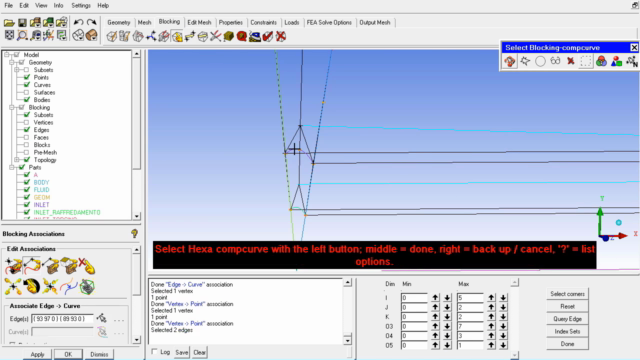Click the O3 Max value field
Screen dimensions: 640x360
(470, 326)
